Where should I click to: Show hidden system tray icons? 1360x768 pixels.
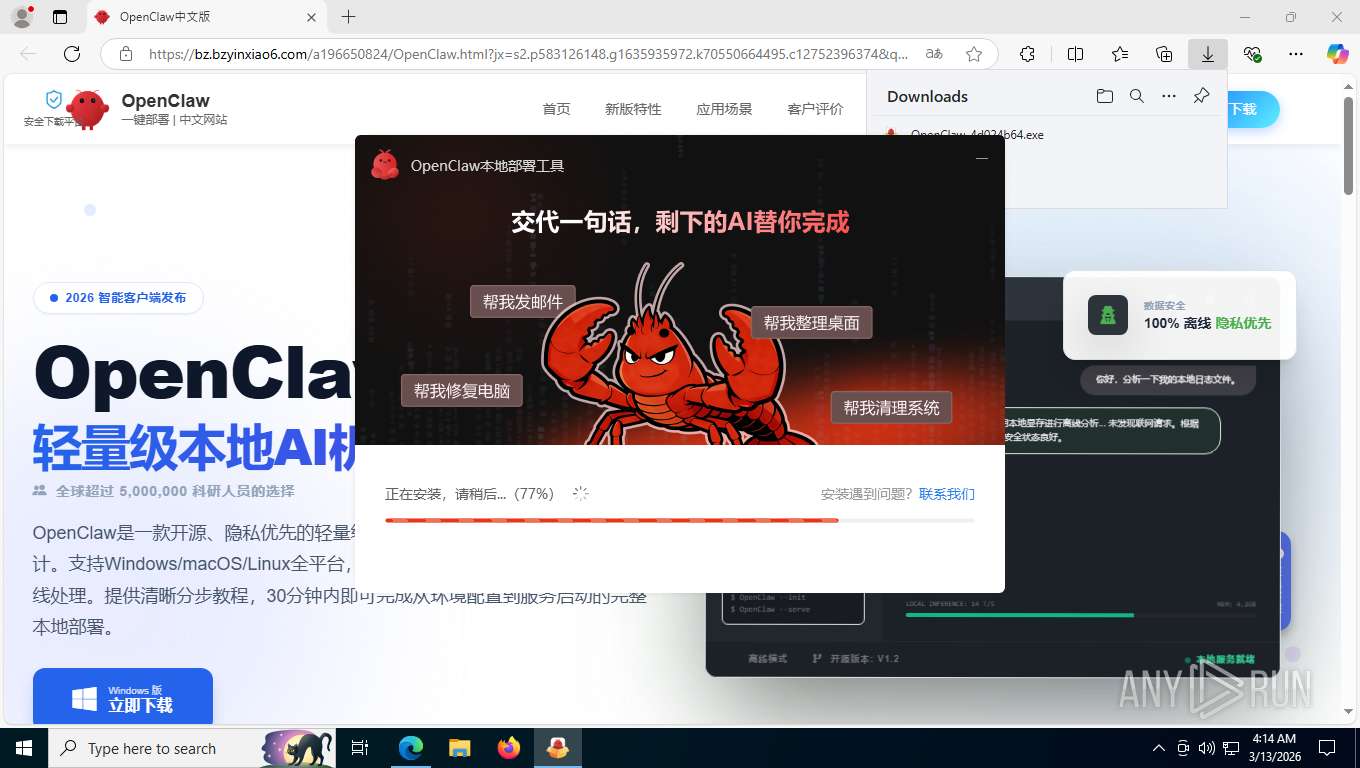point(1159,748)
